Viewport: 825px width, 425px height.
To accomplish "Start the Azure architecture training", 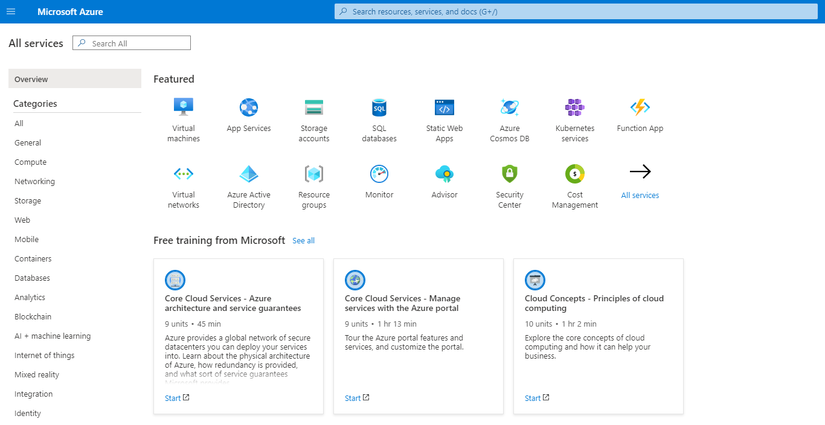I will (x=173, y=398).
